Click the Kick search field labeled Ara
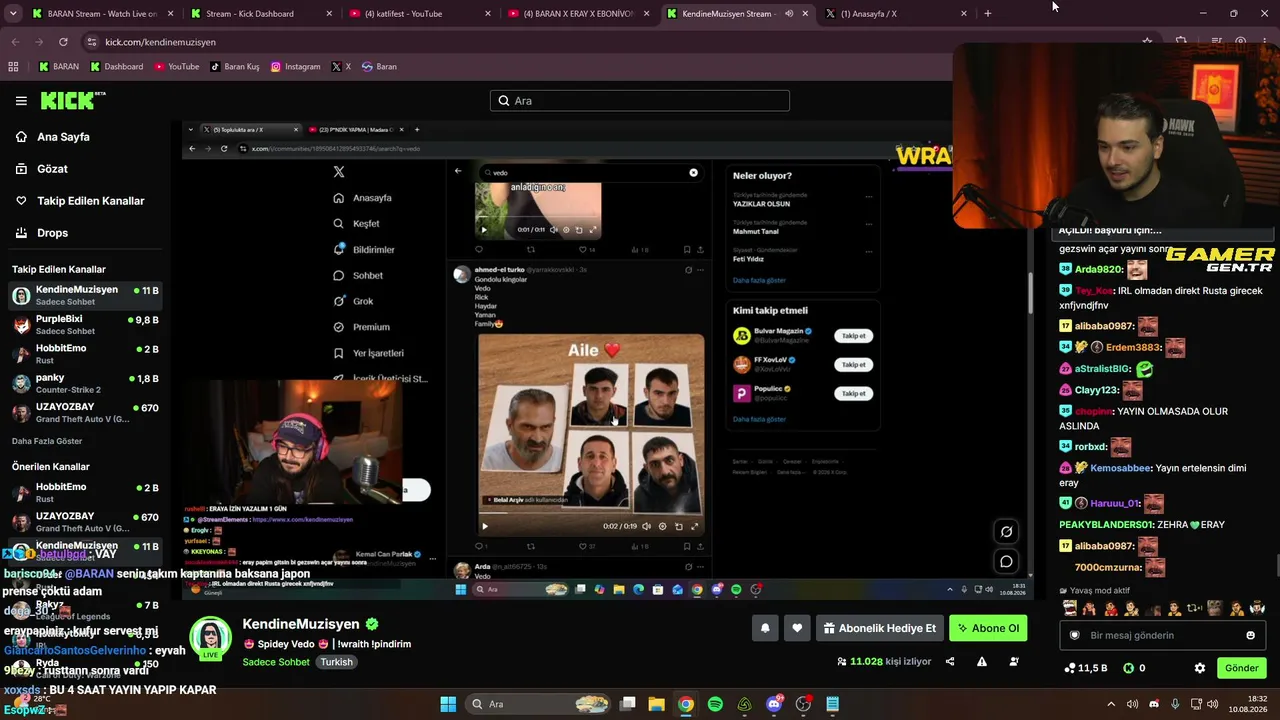This screenshot has height=720, width=1280. [x=640, y=101]
